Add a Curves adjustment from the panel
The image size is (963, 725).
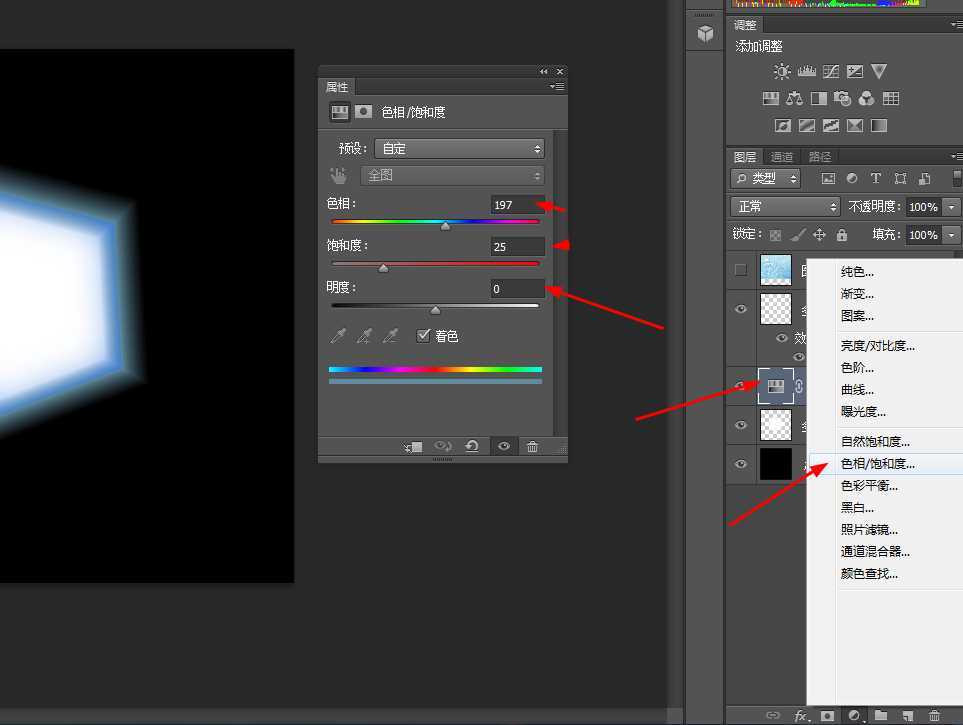(831, 71)
